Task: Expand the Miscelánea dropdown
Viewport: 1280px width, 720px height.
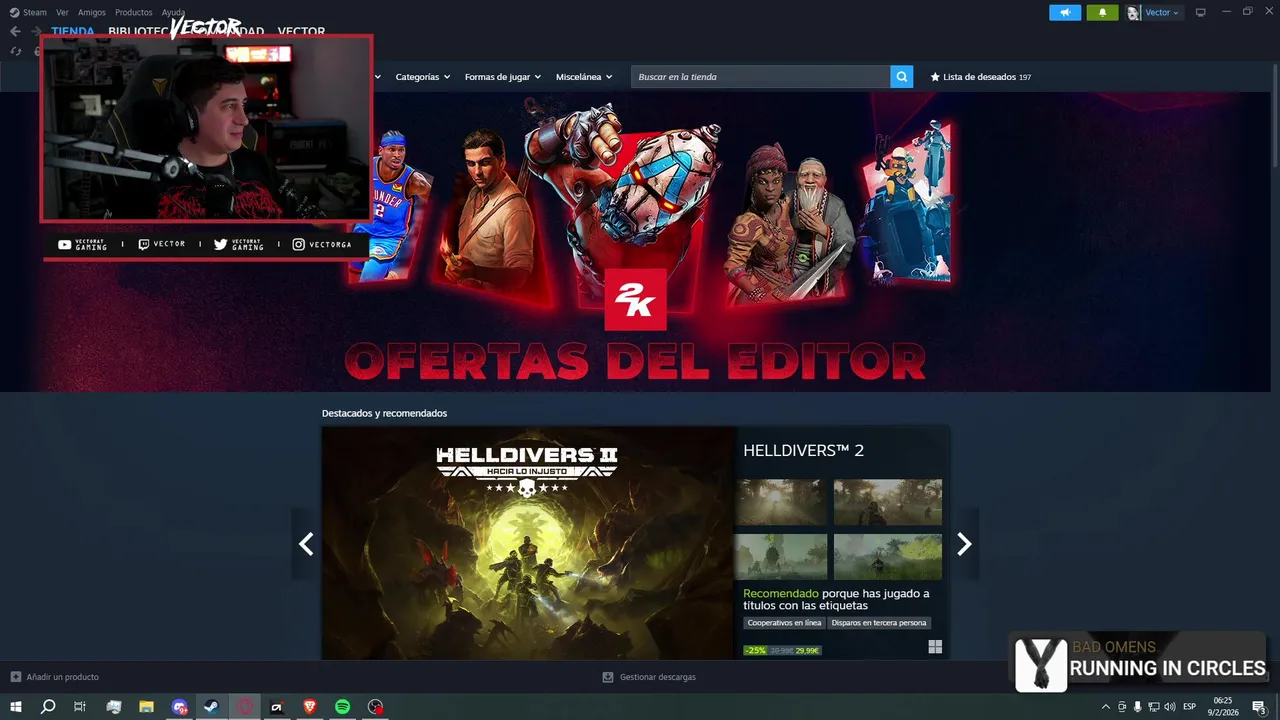Action: [584, 77]
